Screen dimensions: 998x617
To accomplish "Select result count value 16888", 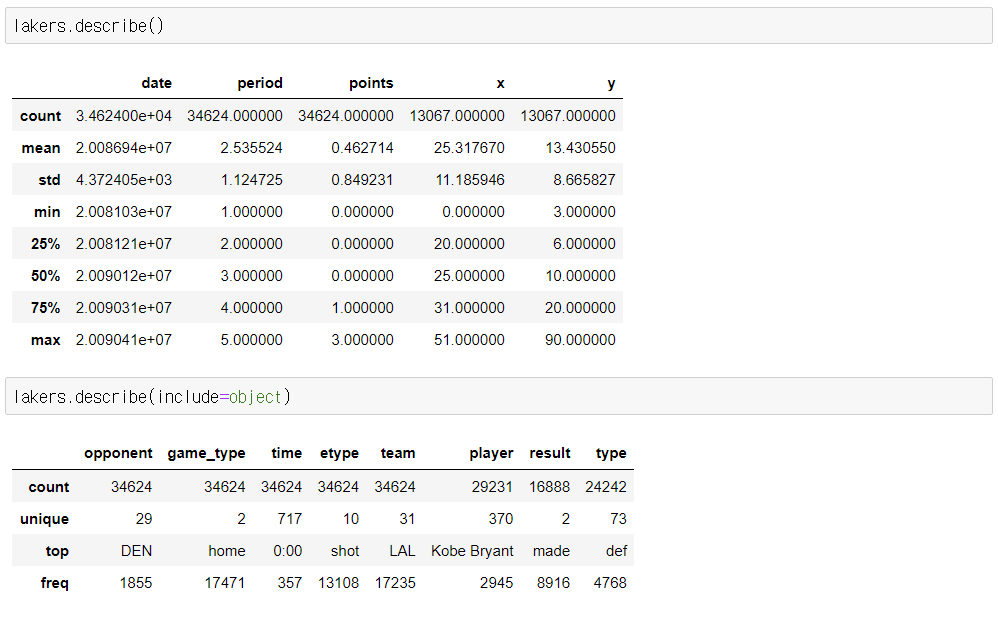I will (549, 486).
